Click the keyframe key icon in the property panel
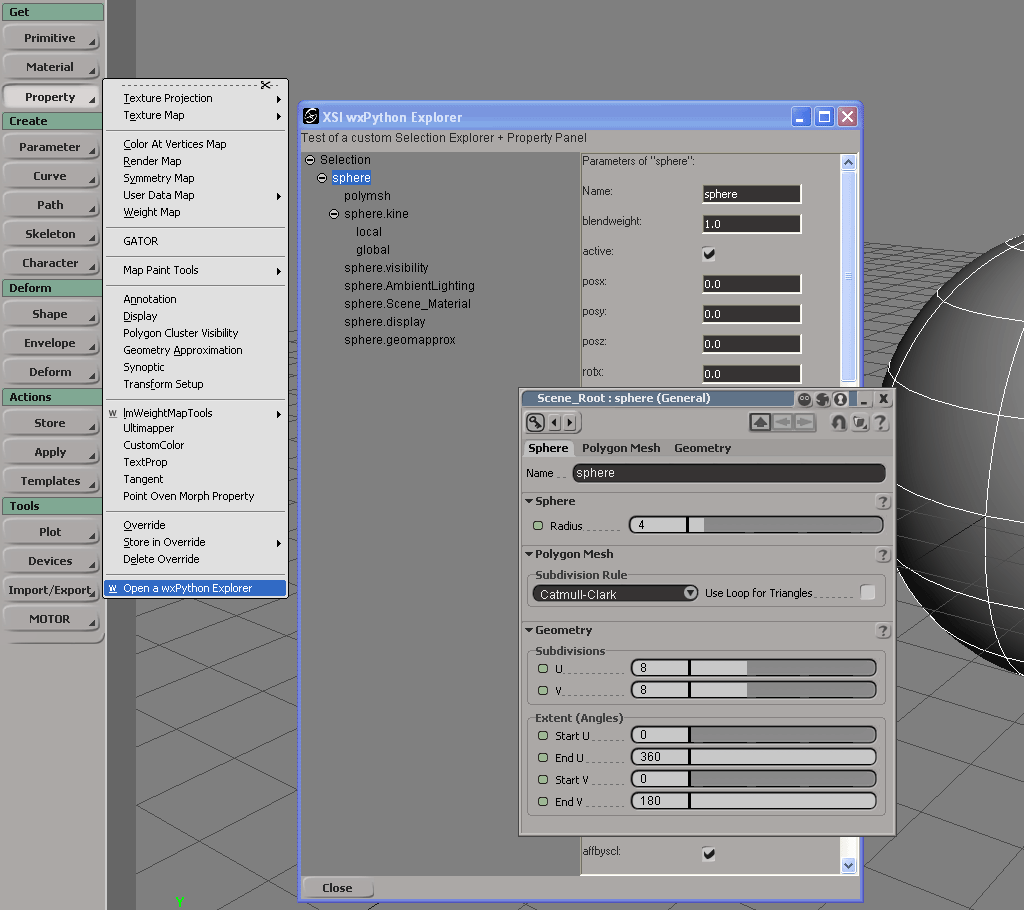Image resolution: width=1024 pixels, height=910 pixels. coord(536,423)
